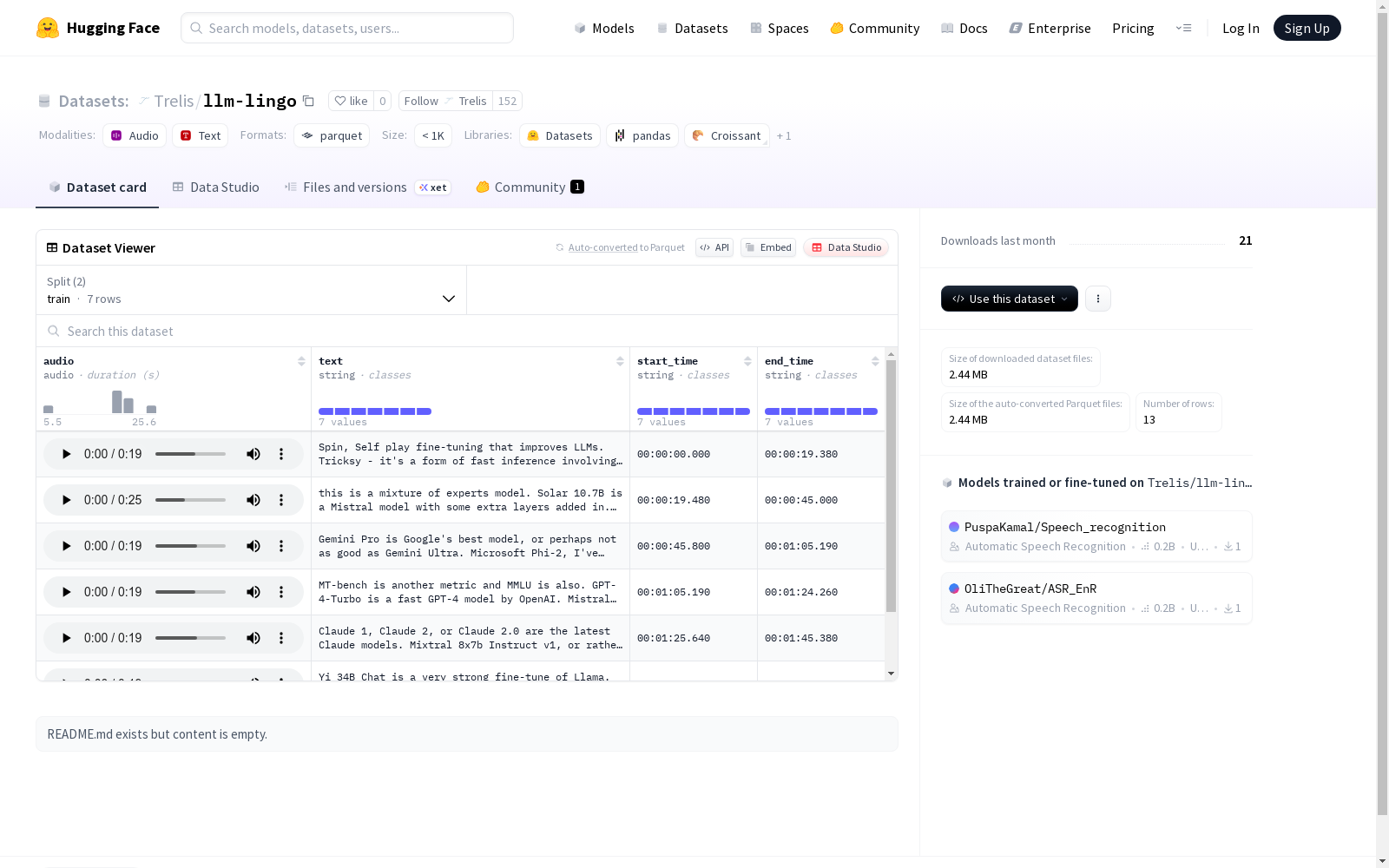Image resolution: width=1389 pixels, height=868 pixels.
Task: Seek audio progress in Spin, Self play row
Action: pos(190,454)
